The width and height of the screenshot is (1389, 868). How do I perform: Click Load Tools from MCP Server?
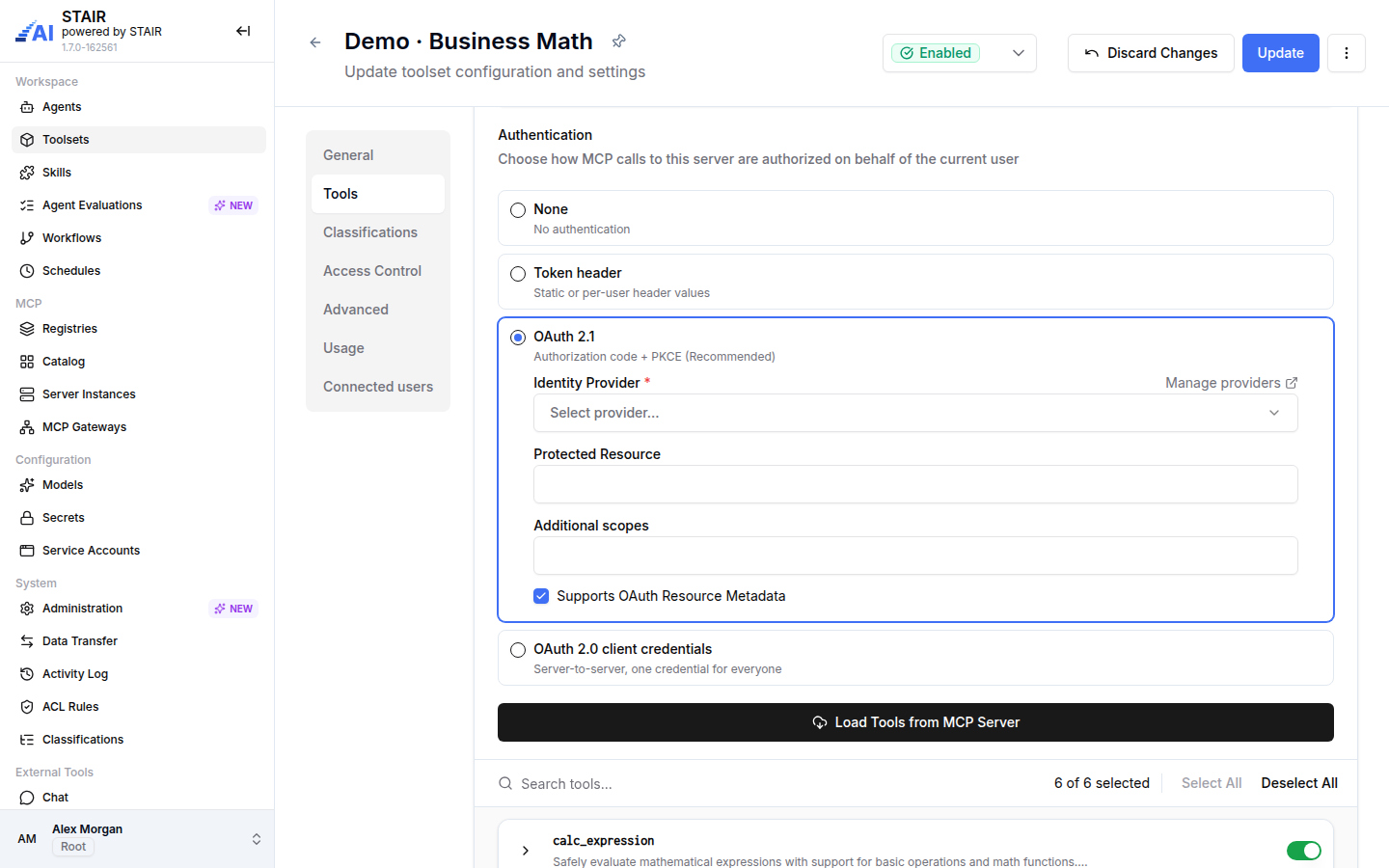915,722
